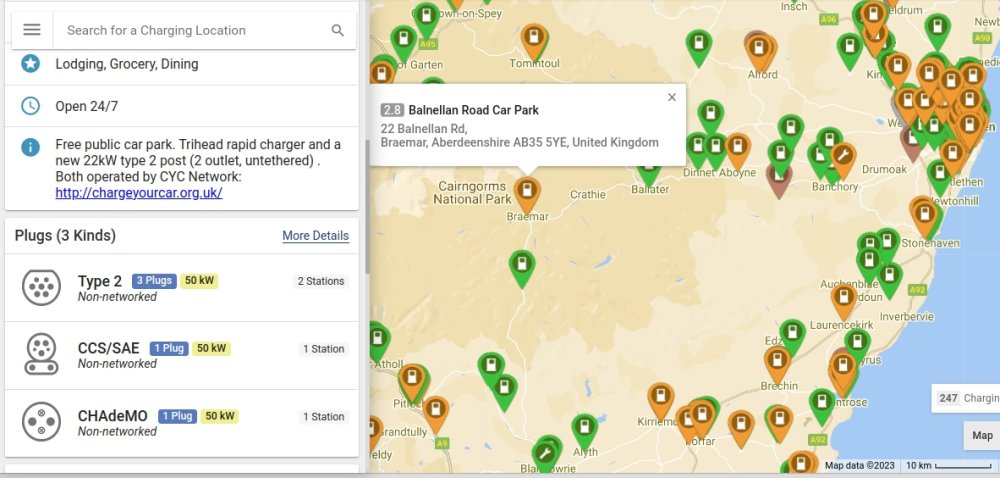Click the green pin at Alyth
Viewport: 1000px width, 478px height.
coord(584,430)
